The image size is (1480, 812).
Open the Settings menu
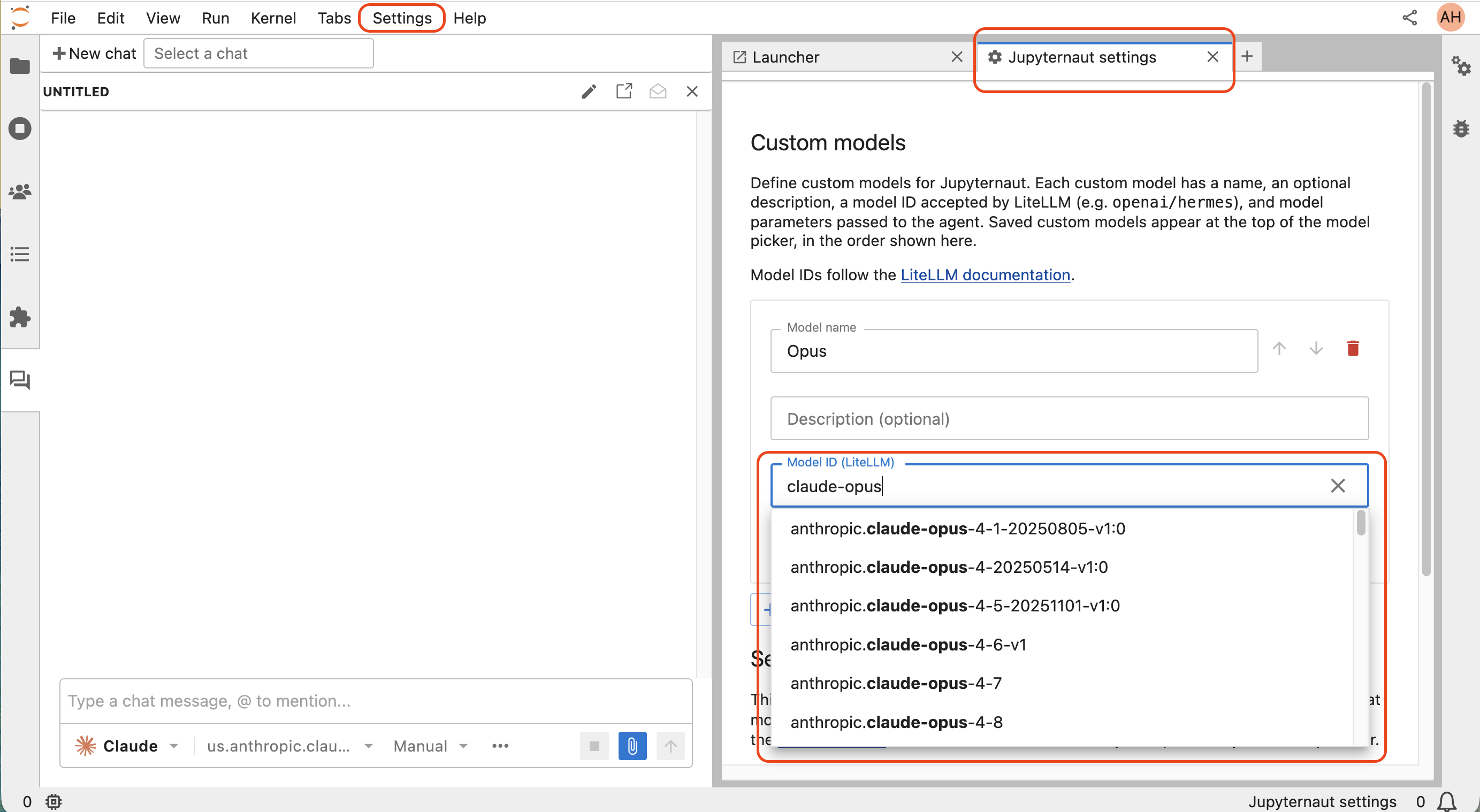[x=402, y=18]
